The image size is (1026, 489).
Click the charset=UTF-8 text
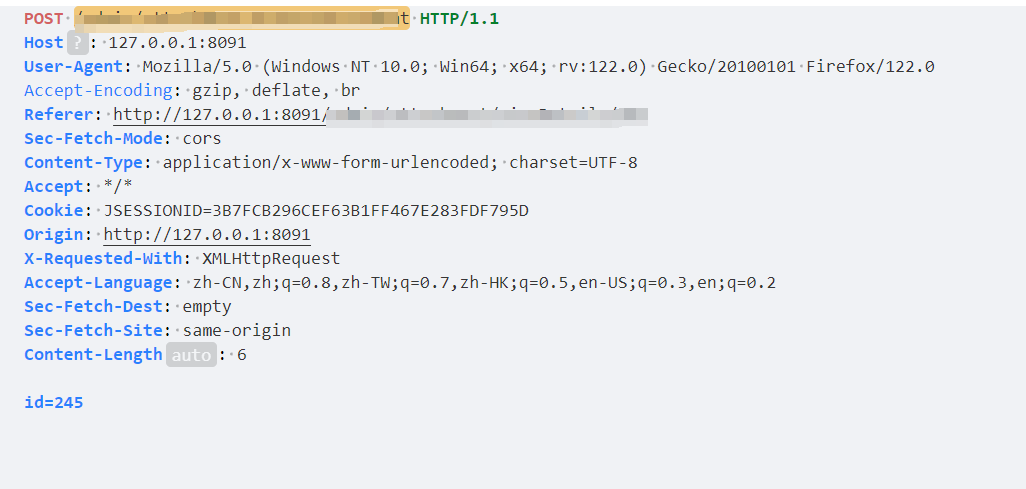coord(573,163)
